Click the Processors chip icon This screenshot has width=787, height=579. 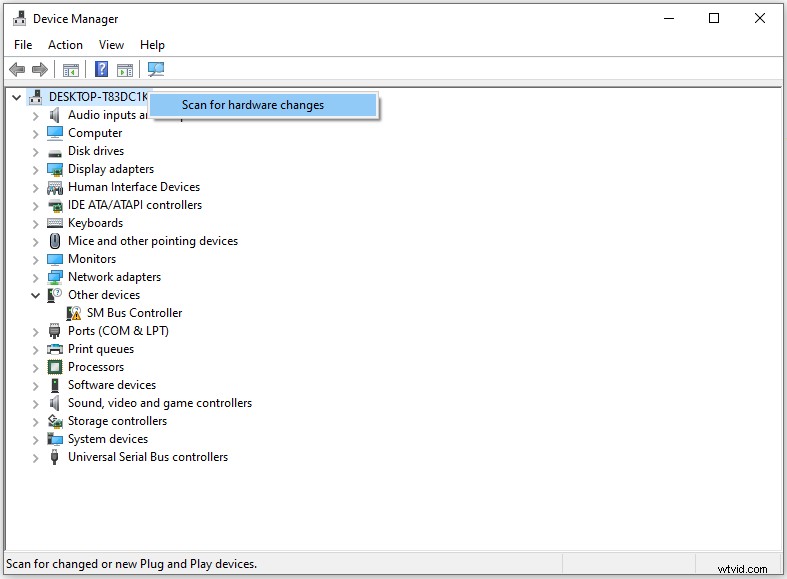click(55, 367)
